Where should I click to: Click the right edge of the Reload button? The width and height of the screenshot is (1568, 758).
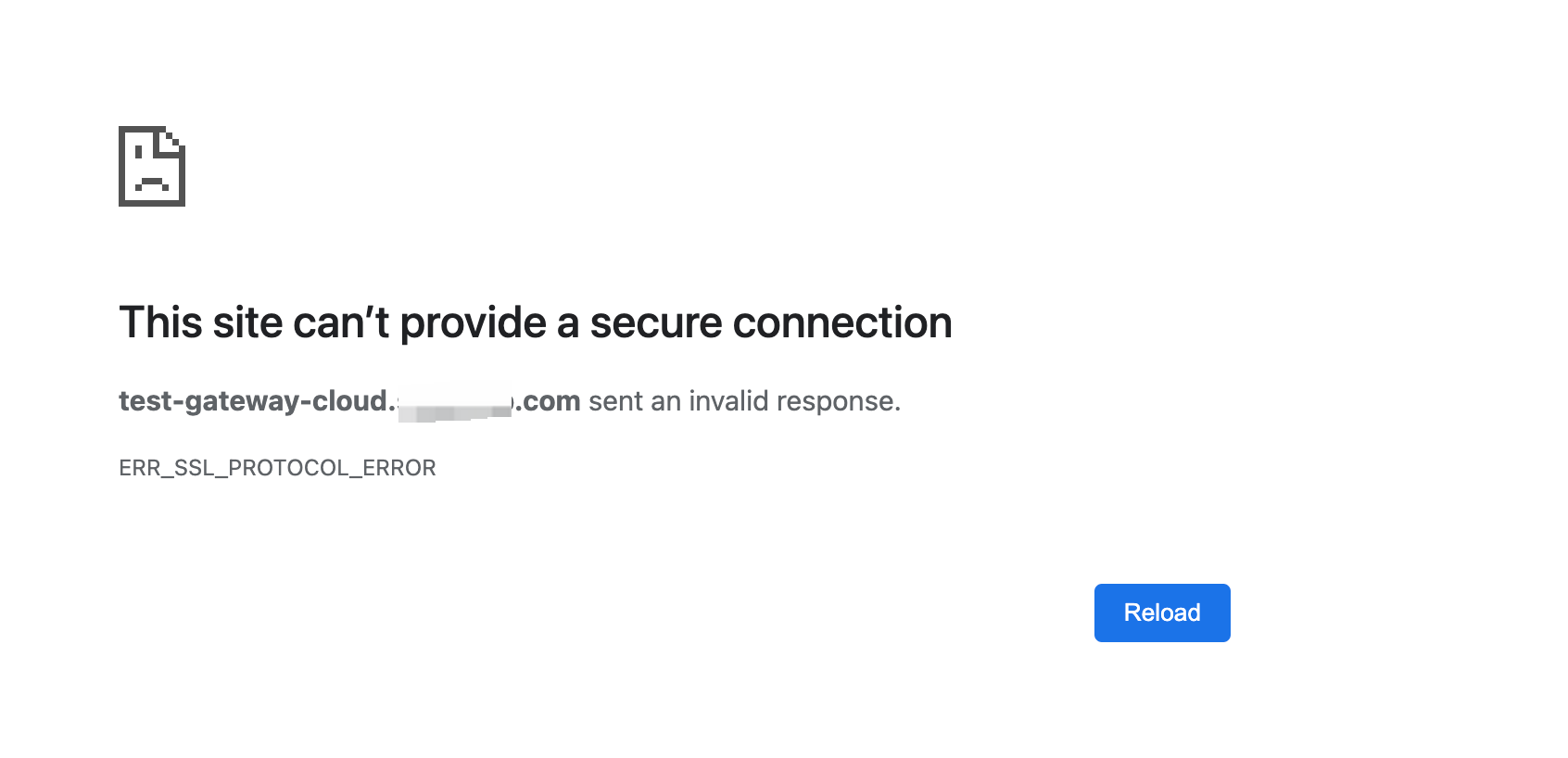coord(1225,613)
